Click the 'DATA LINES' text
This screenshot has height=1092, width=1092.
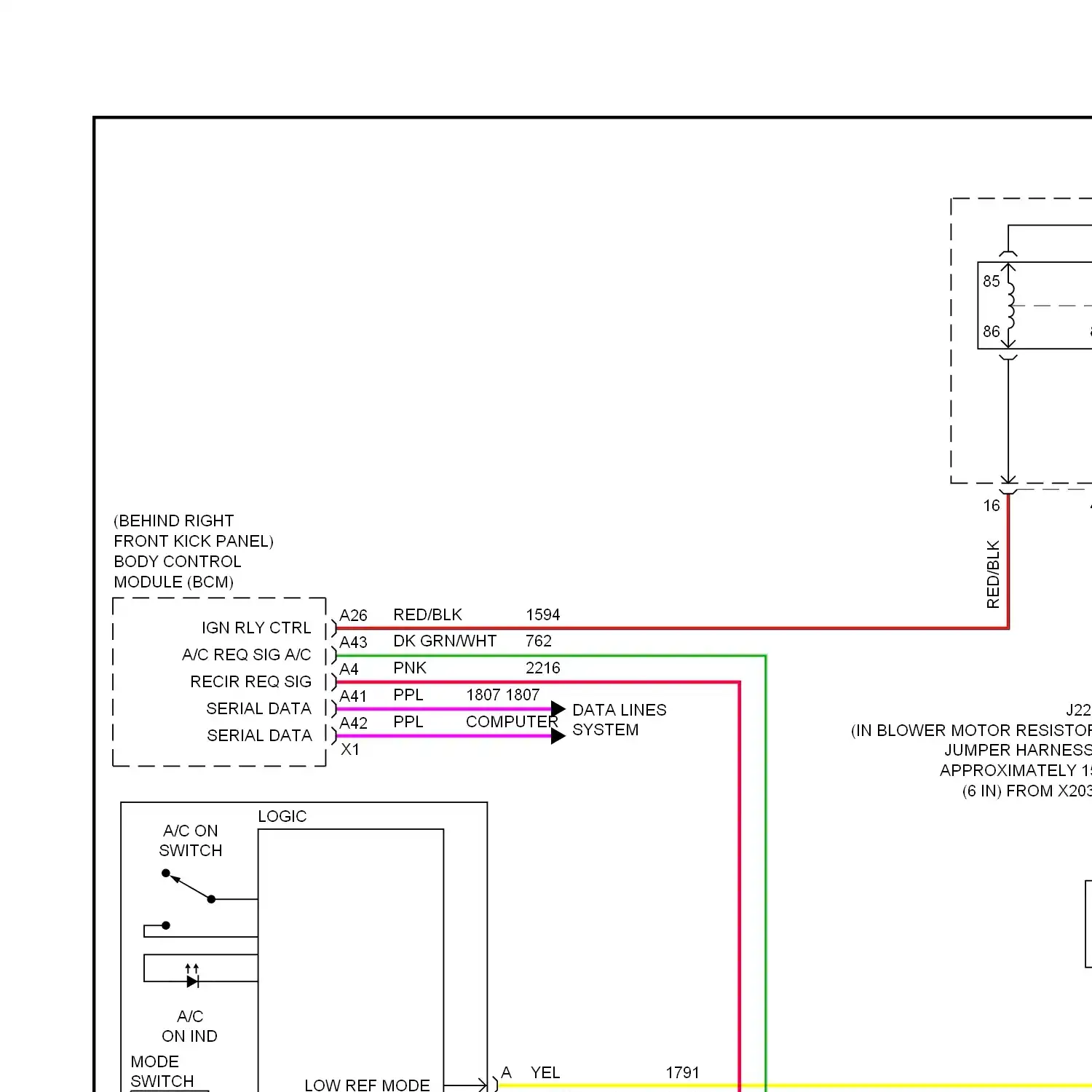click(x=620, y=710)
